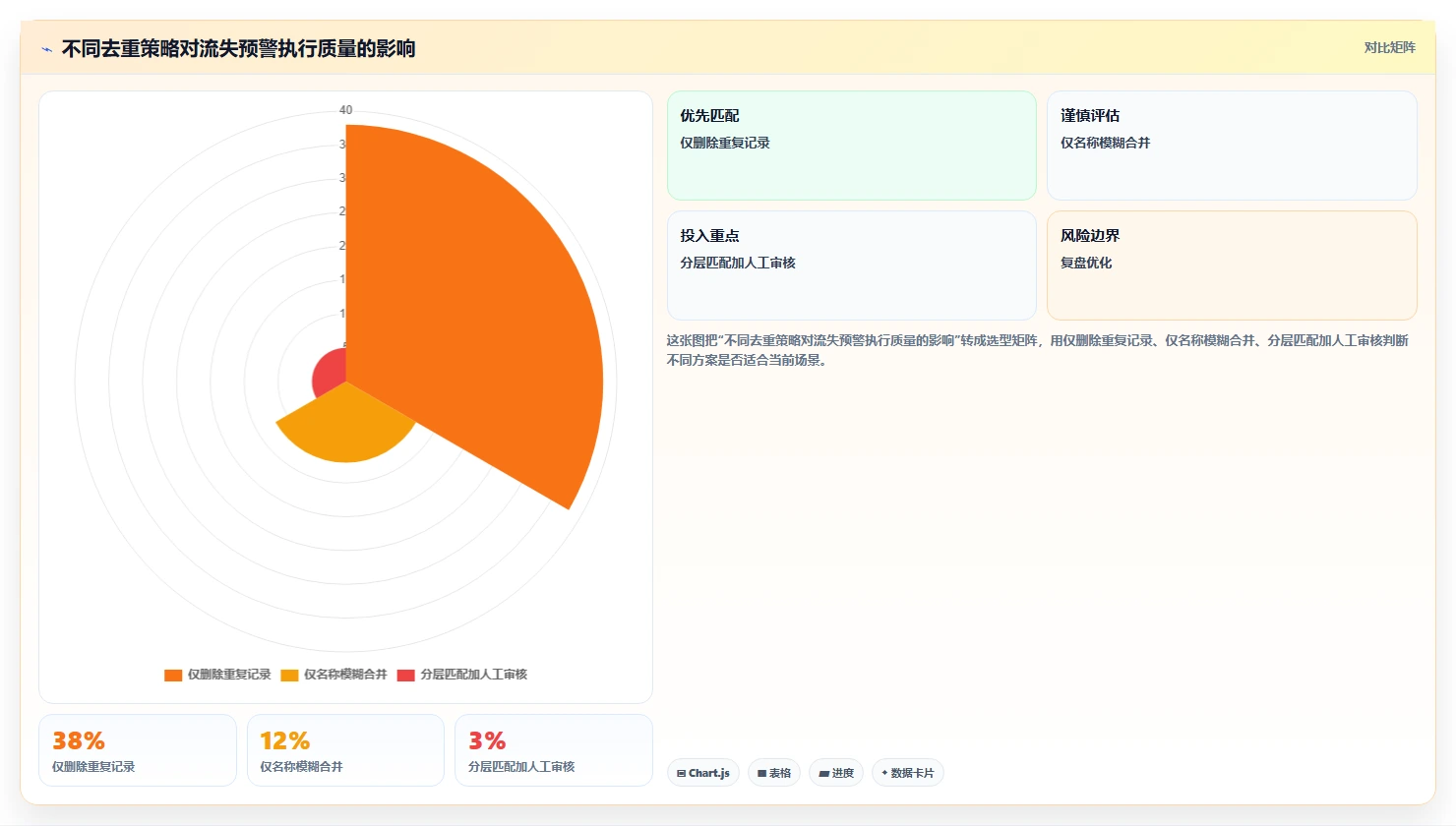Open the 38% 仅删除重复记录 stat card
1456x826 pixels.
coord(138,750)
